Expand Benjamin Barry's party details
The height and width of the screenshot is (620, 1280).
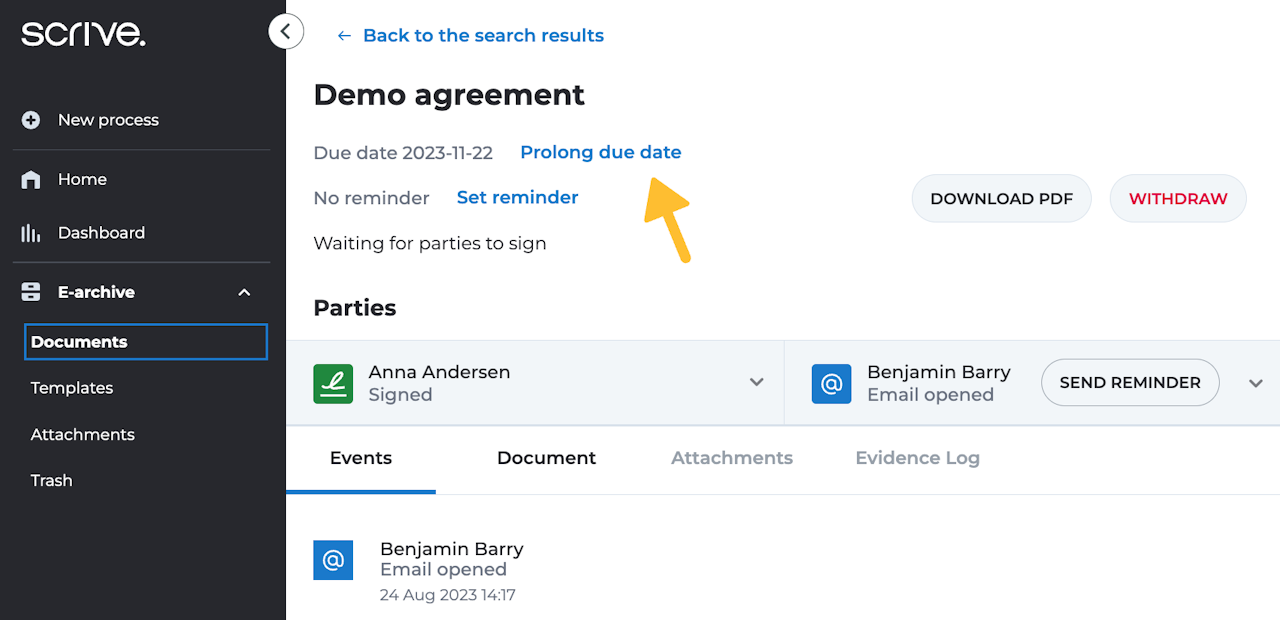[x=1256, y=383]
